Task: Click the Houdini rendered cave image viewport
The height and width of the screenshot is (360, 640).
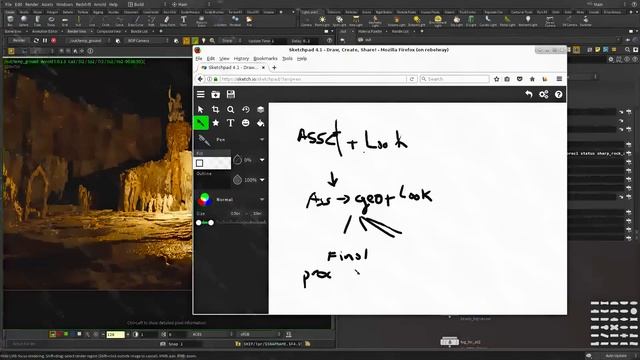Action: [x=98, y=173]
